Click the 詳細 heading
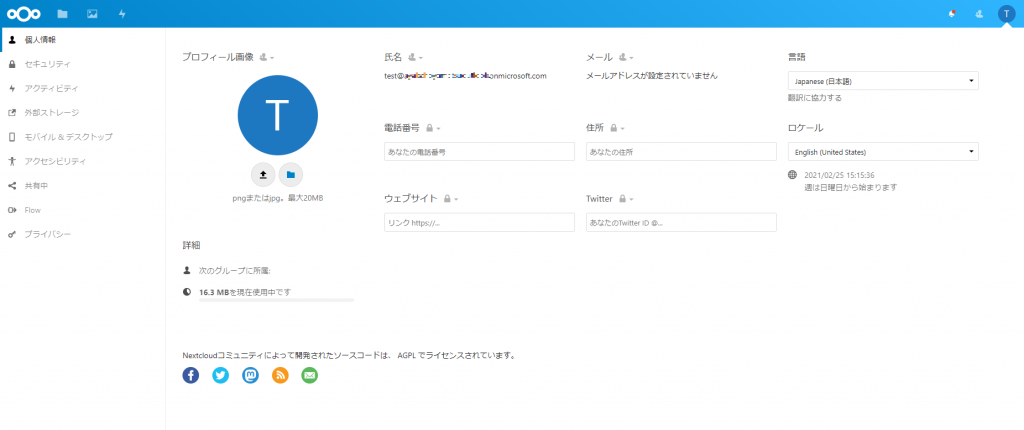 pos(191,246)
